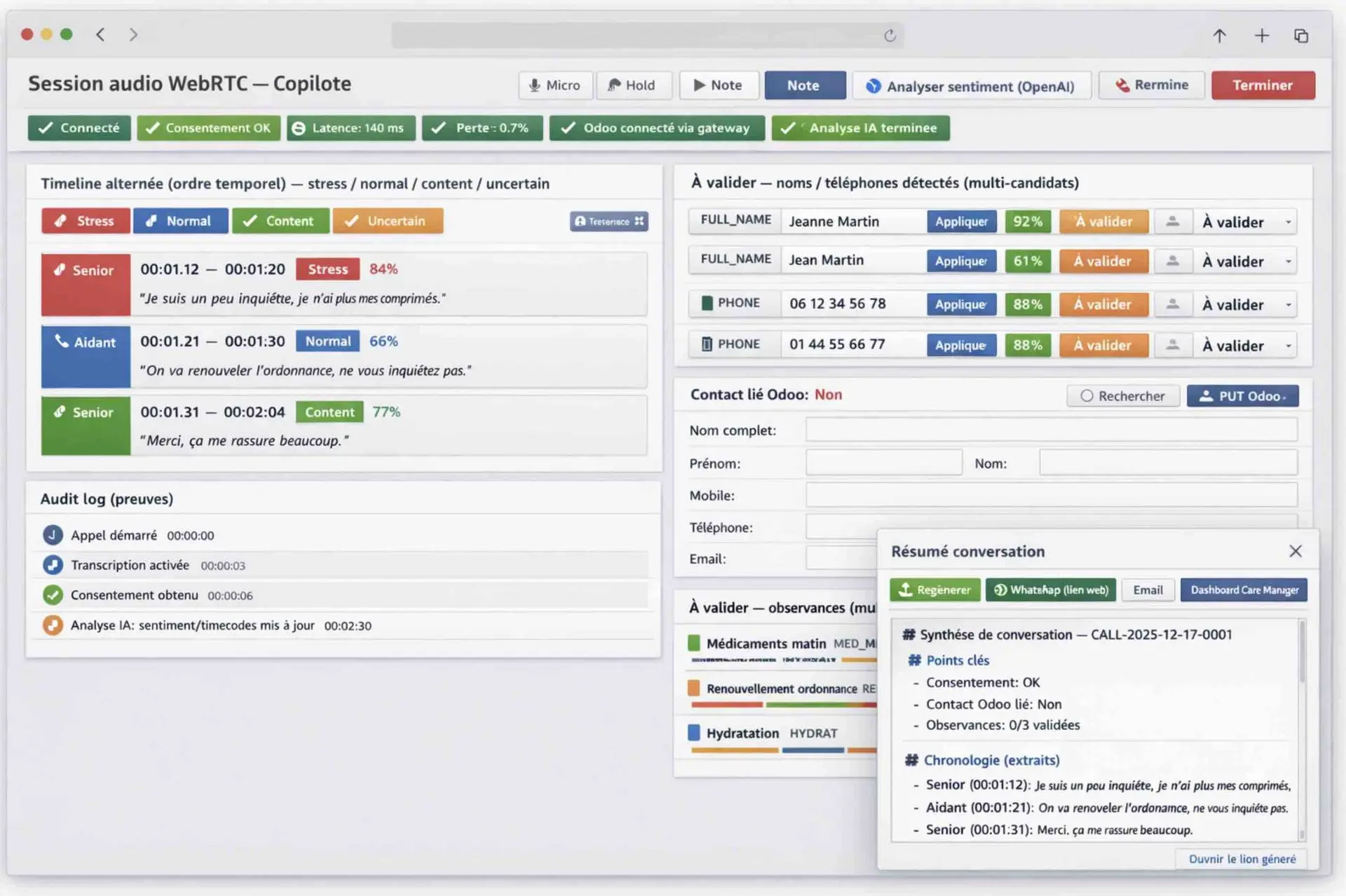The image size is (1346, 896).
Task: Expand PUT Odoo button dropdown arrow
Action: pyautogui.click(x=1284, y=398)
